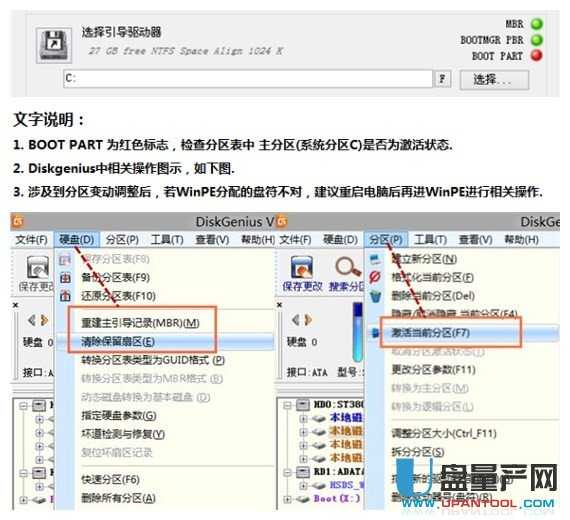Expand the Boot (X:) tree node

[x=287, y=499]
